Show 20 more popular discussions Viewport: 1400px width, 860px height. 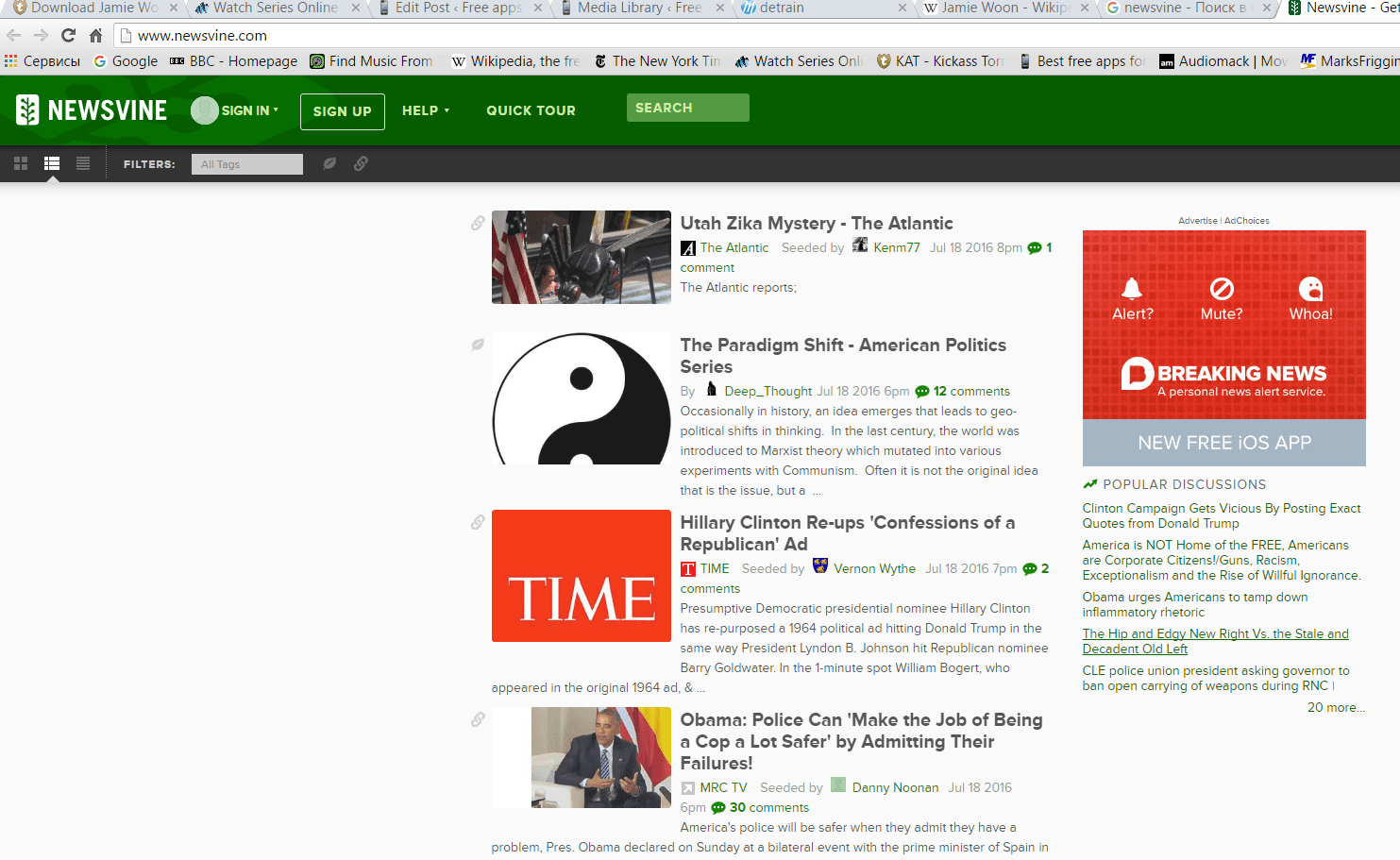click(x=1336, y=707)
